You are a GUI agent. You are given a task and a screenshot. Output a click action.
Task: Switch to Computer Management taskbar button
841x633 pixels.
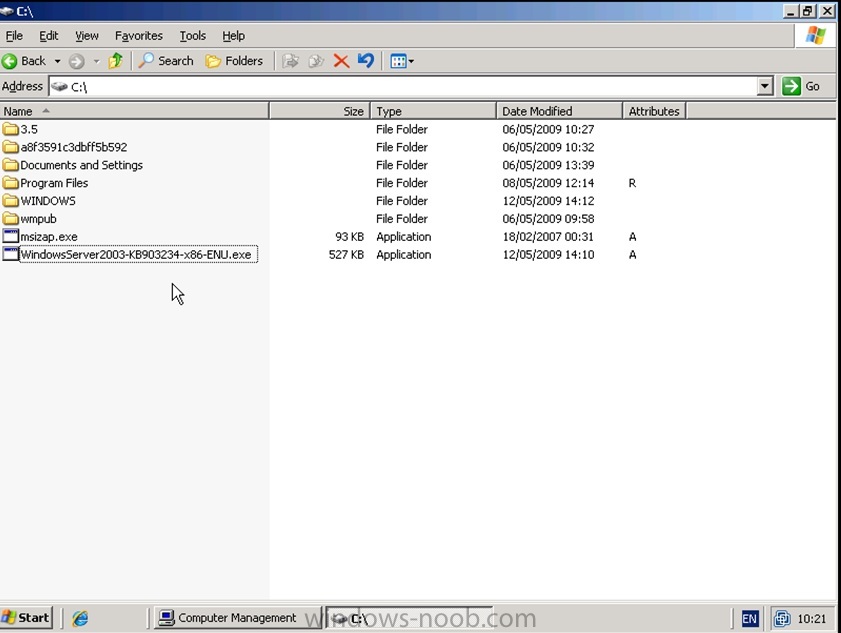tap(238, 618)
